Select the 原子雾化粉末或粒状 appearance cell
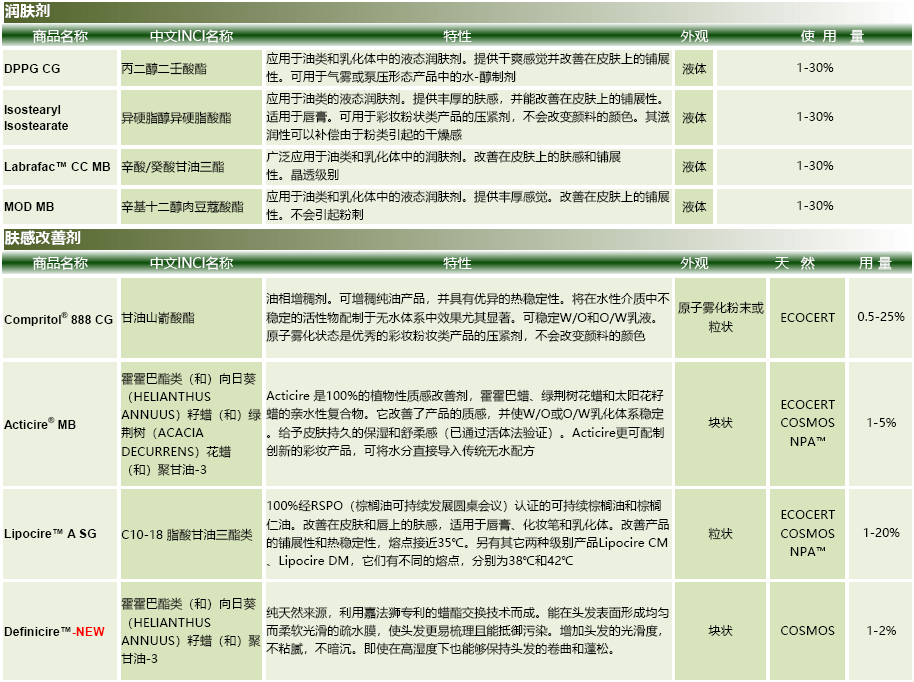The height and width of the screenshot is (682, 914). point(720,318)
